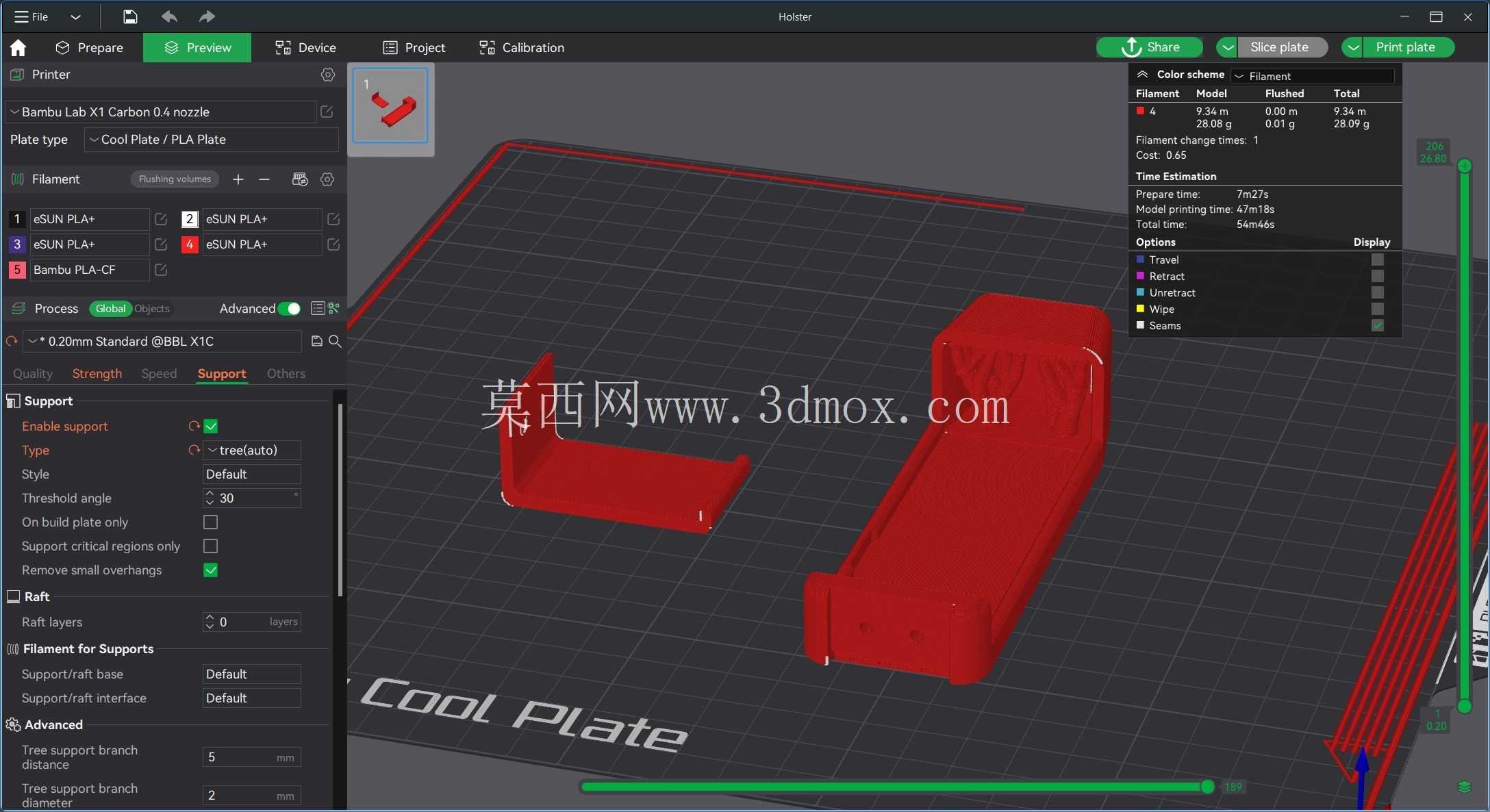Go to Home screen icon
1490x812 pixels.
click(18, 47)
